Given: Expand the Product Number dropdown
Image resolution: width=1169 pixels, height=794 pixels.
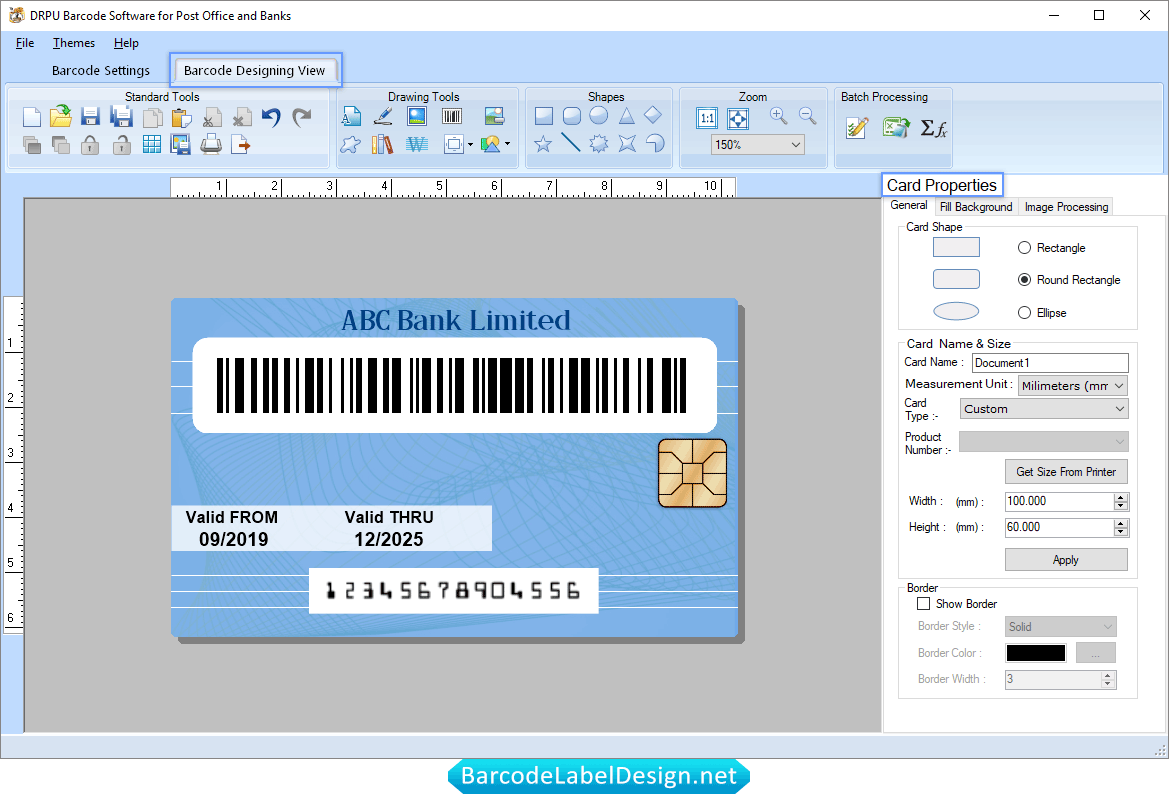Looking at the screenshot, I should click(1044, 441).
